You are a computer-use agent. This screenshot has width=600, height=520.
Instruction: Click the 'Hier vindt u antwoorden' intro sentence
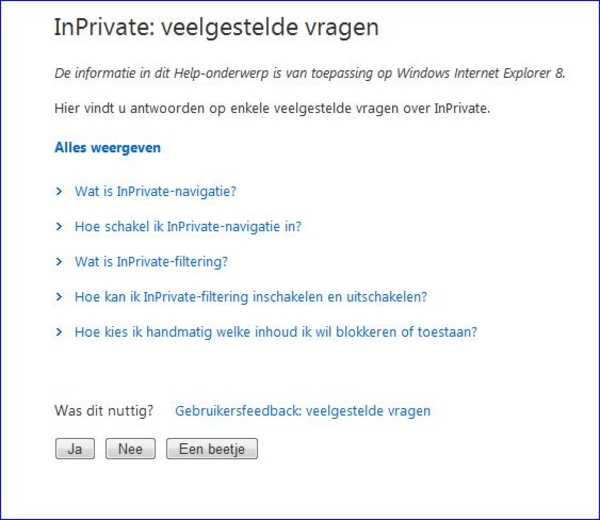pyautogui.click(x=272, y=108)
